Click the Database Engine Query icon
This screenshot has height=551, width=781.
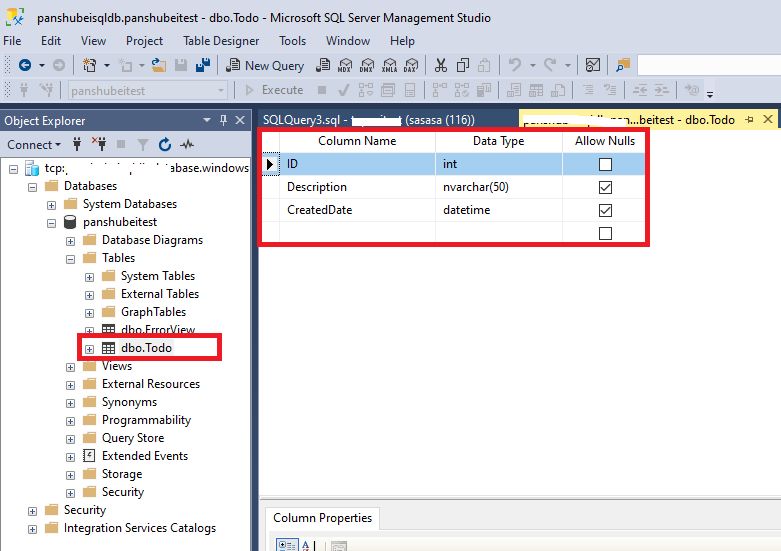tap(323, 65)
